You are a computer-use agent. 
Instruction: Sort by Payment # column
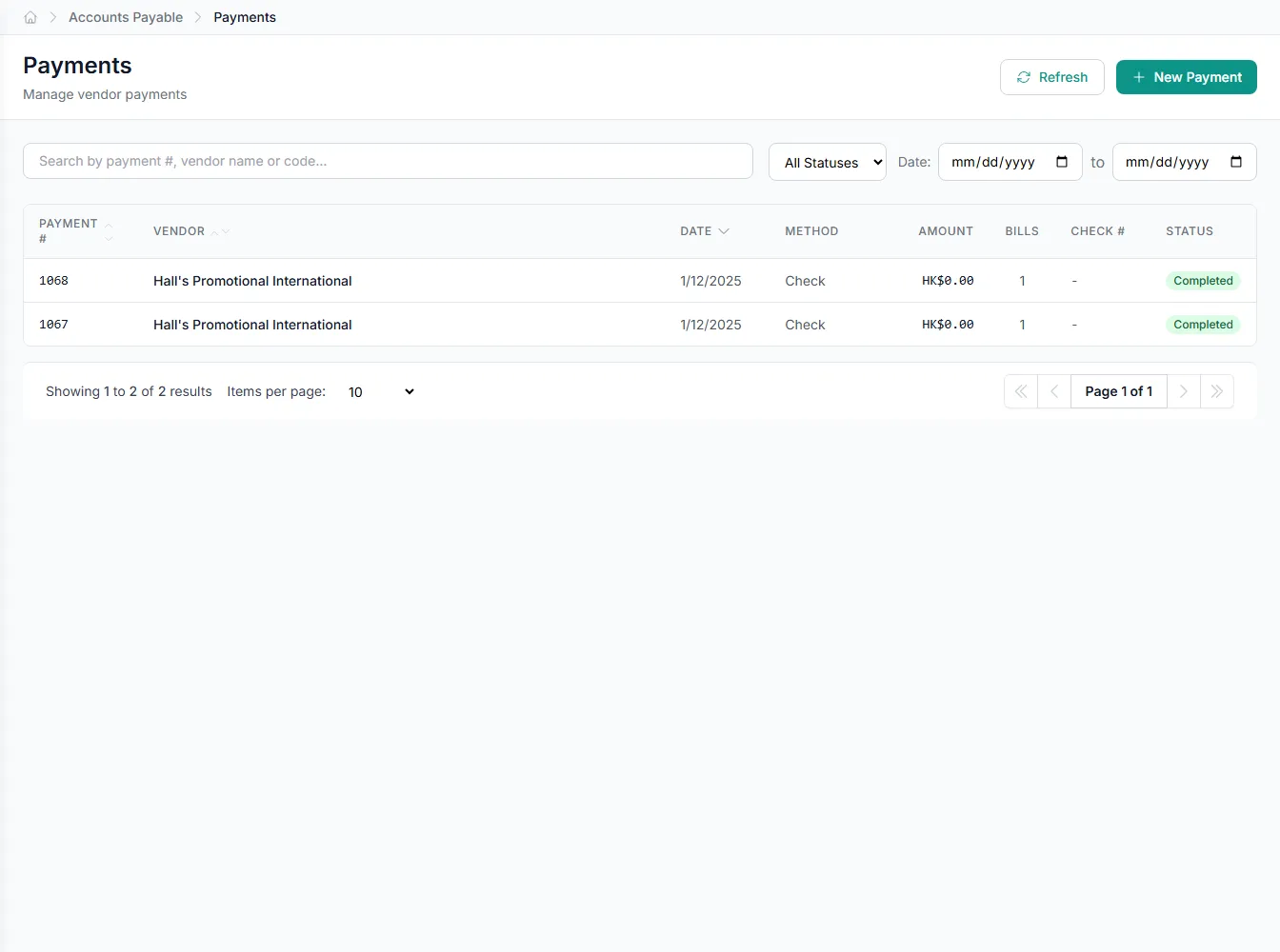(76, 231)
